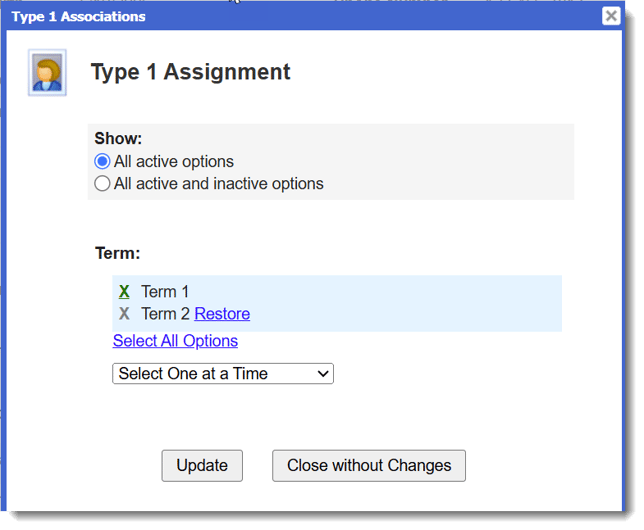Choose All active and inactive options radio
Screen dimensions: 644x530
[x=102, y=184]
